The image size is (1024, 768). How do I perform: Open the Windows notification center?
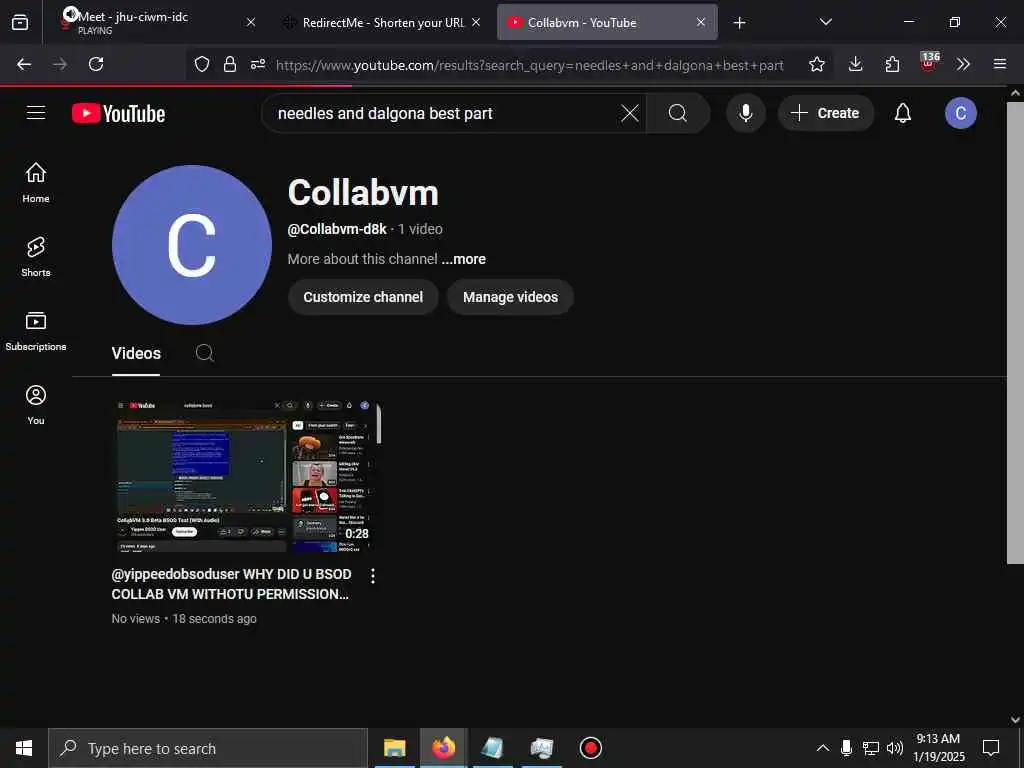point(991,748)
